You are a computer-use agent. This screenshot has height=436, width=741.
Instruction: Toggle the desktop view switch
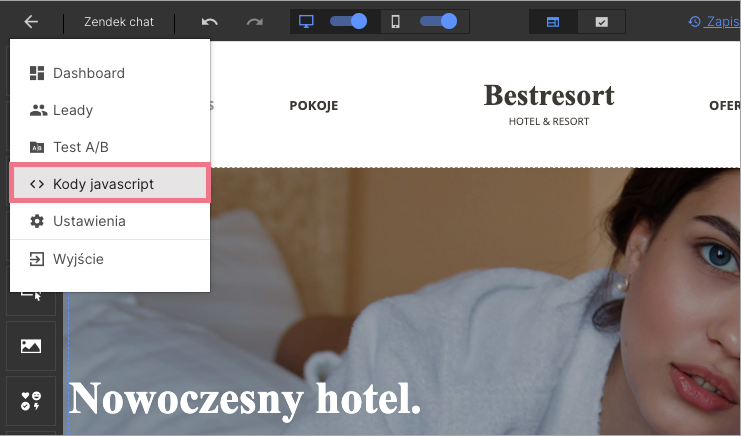(x=348, y=21)
